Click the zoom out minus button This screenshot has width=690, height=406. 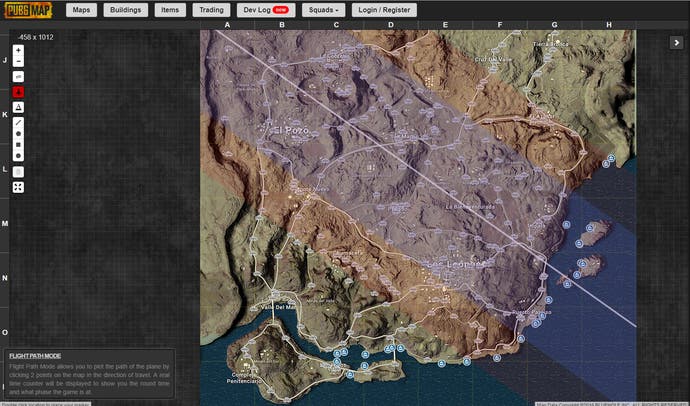(18, 61)
